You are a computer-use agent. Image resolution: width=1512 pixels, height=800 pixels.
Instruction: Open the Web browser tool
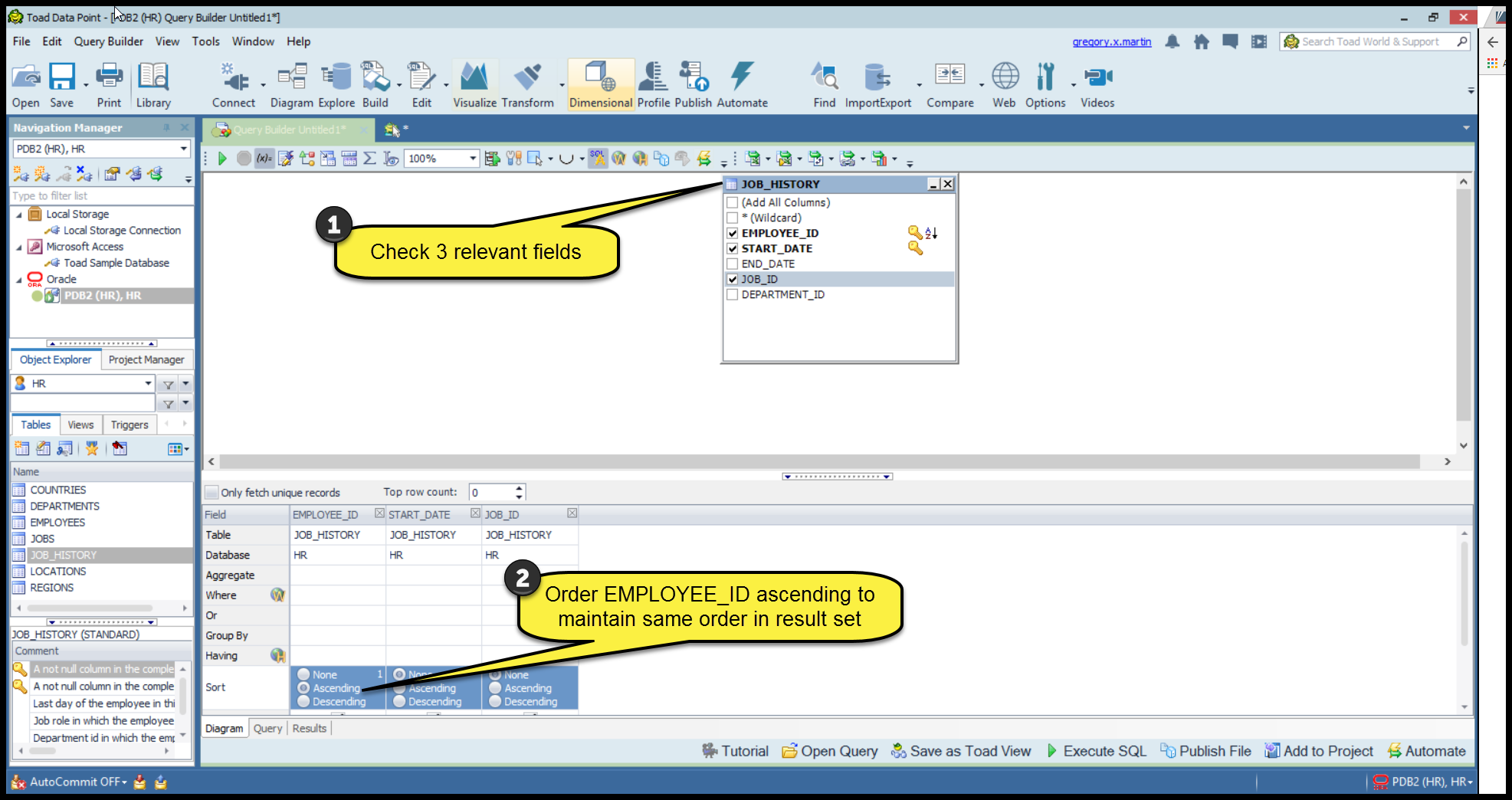[x=1005, y=85]
